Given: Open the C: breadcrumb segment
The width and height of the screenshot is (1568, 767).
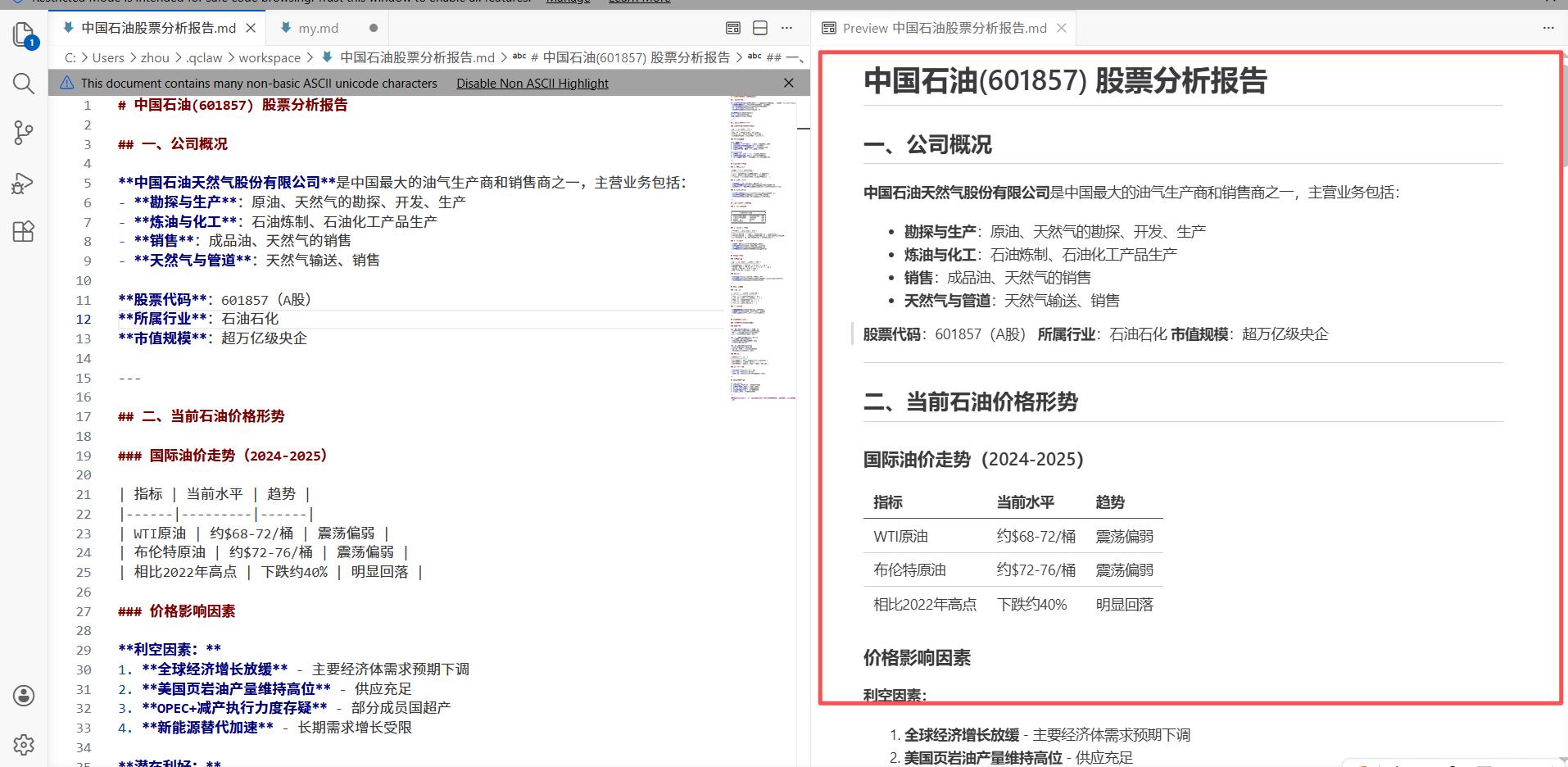Looking at the screenshot, I should coord(70,57).
